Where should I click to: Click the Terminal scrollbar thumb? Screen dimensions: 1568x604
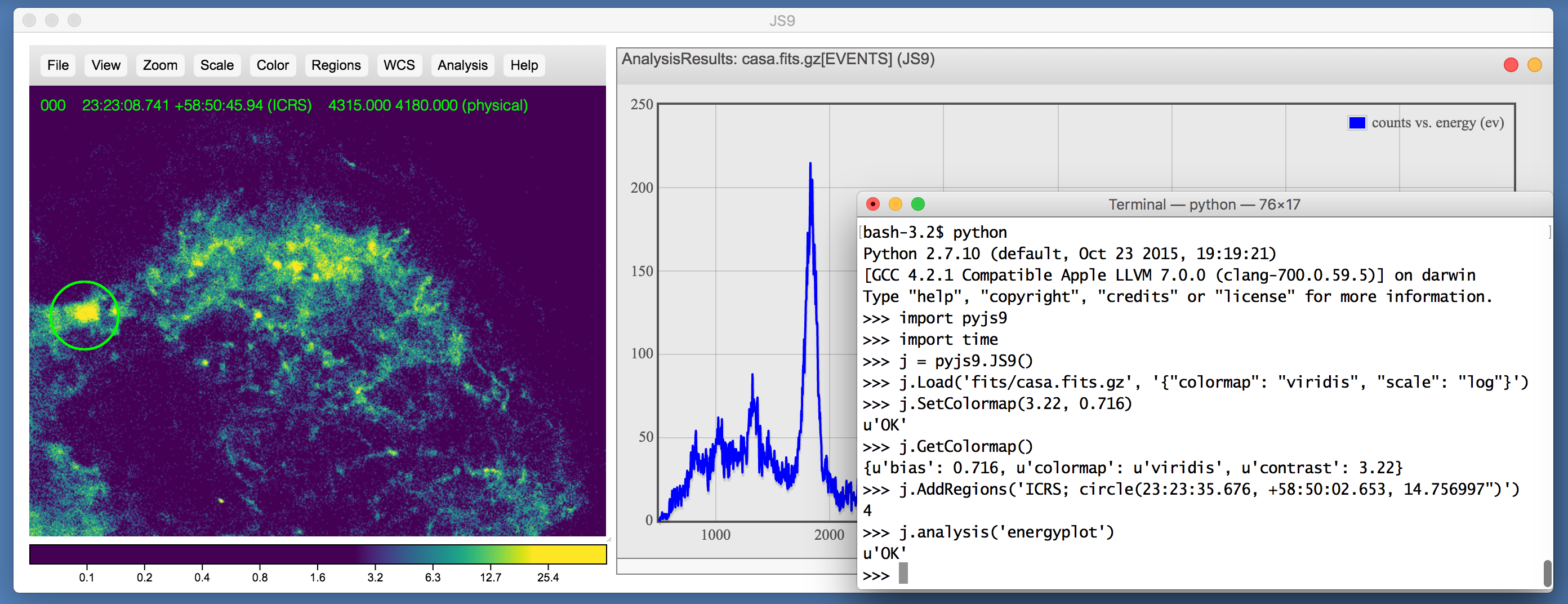pyautogui.click(x=1547, y=573)
